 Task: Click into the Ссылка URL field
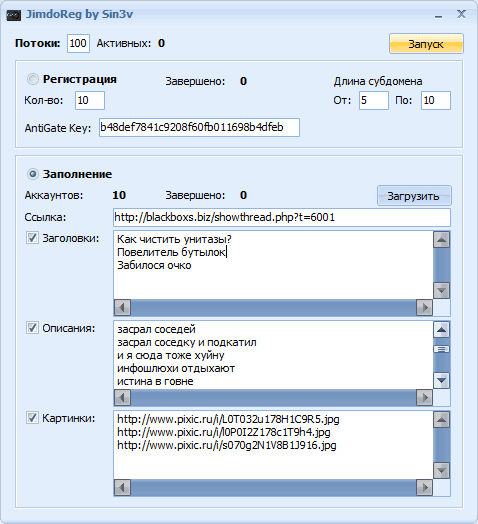coord(282,218)
